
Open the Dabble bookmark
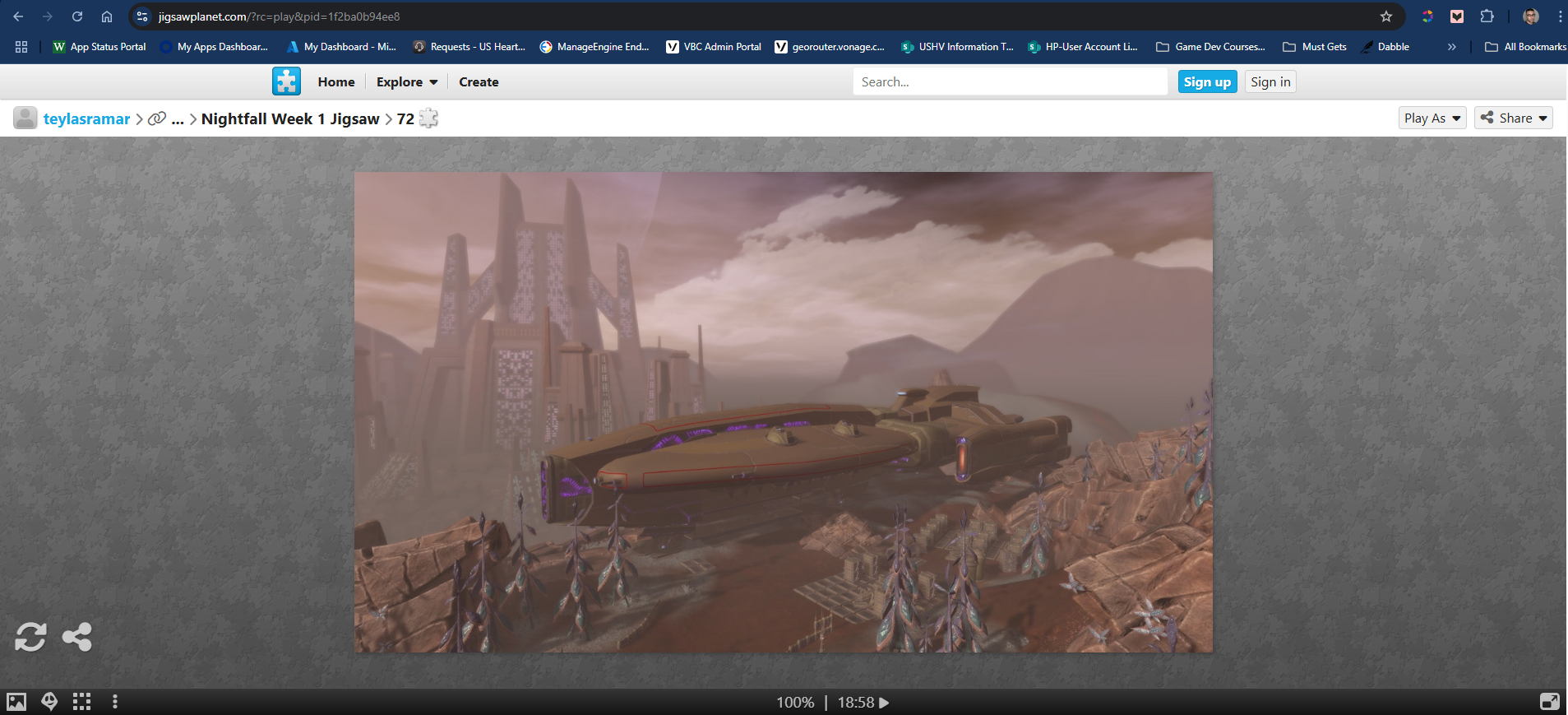[x=1385, y=47]
